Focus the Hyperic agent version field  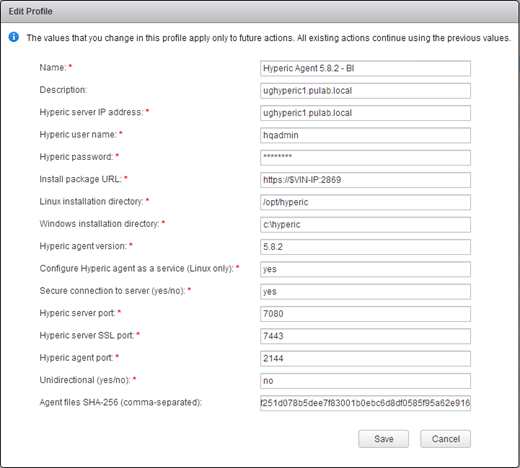tap(365, 247)
